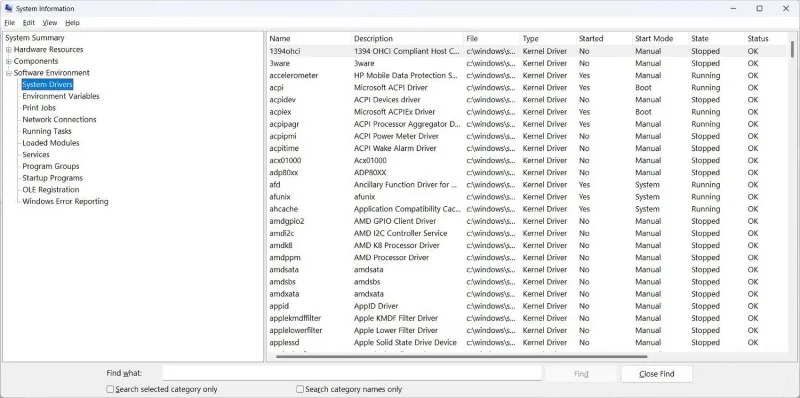Open the Edit menu

[29, 23]
